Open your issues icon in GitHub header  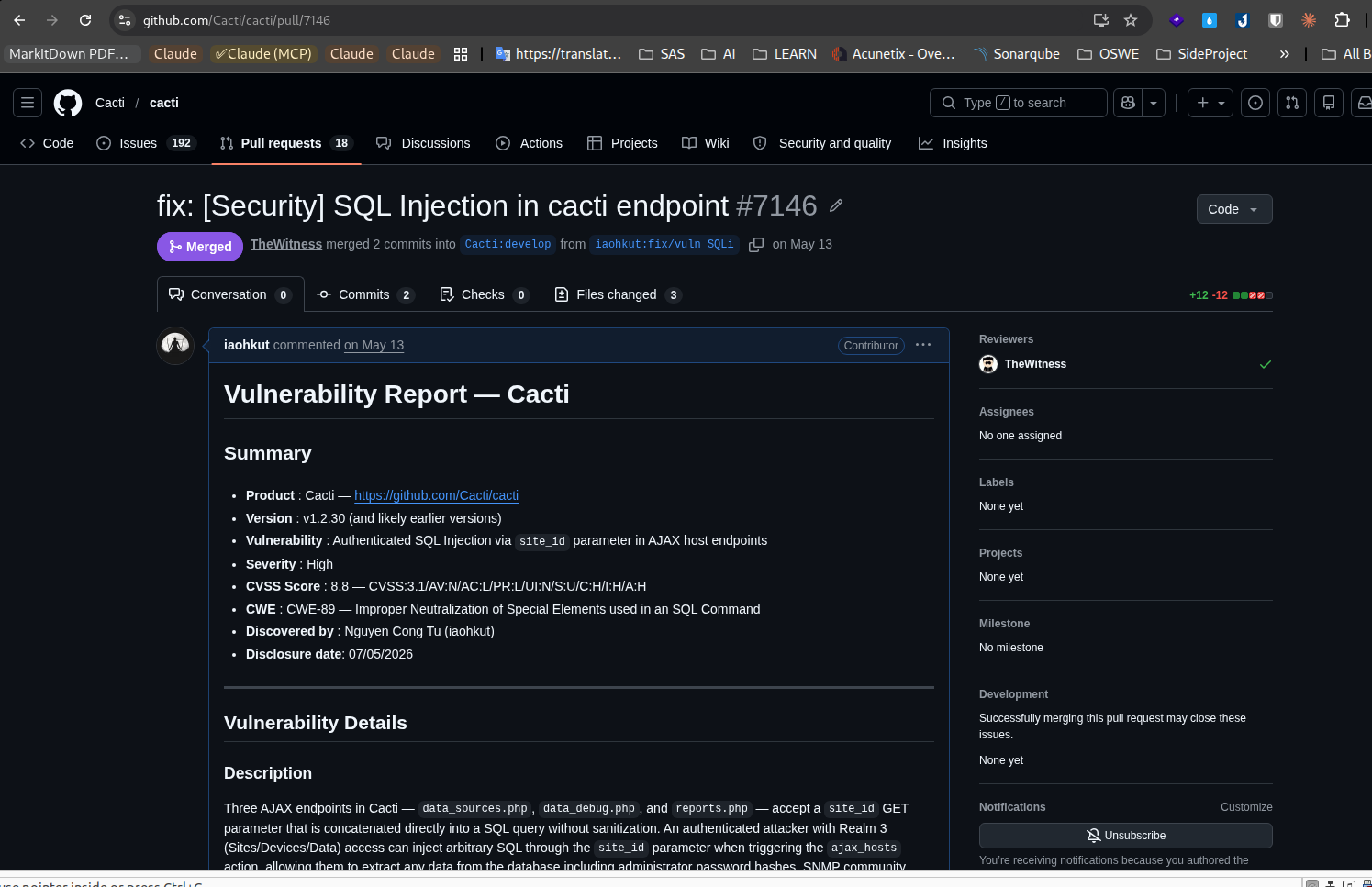(x=1255, y=103)
